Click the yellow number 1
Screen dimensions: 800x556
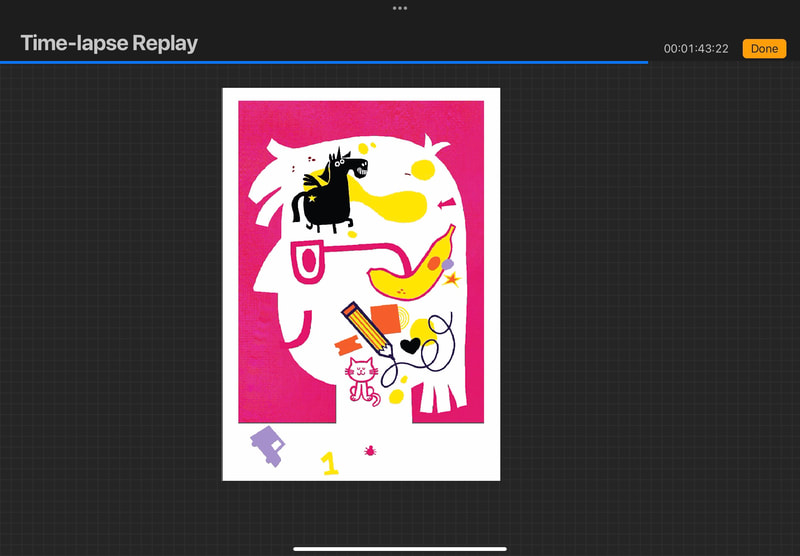click(x=330, y=463)
